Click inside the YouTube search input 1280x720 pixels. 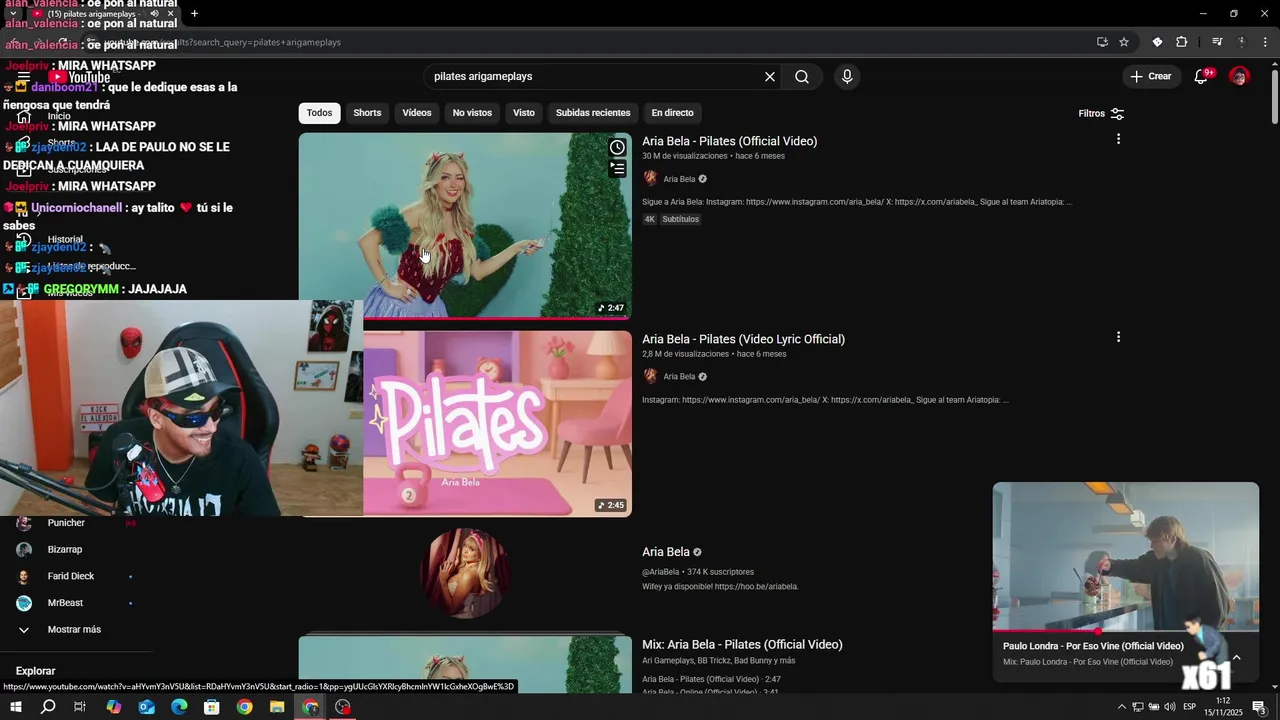(595, 77)
